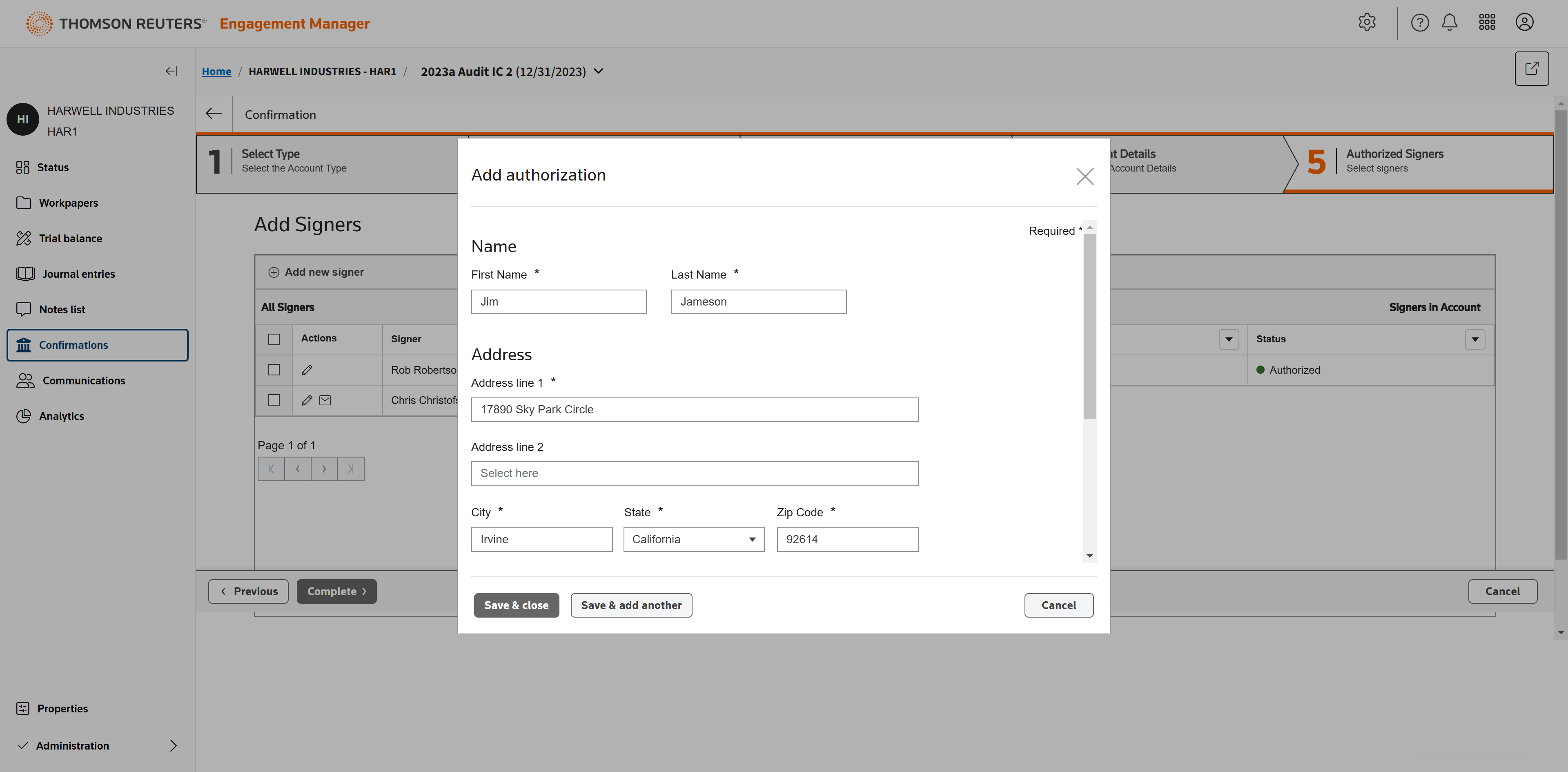
Task: Open the State dropdown showing California
Action: coord(693,540)
